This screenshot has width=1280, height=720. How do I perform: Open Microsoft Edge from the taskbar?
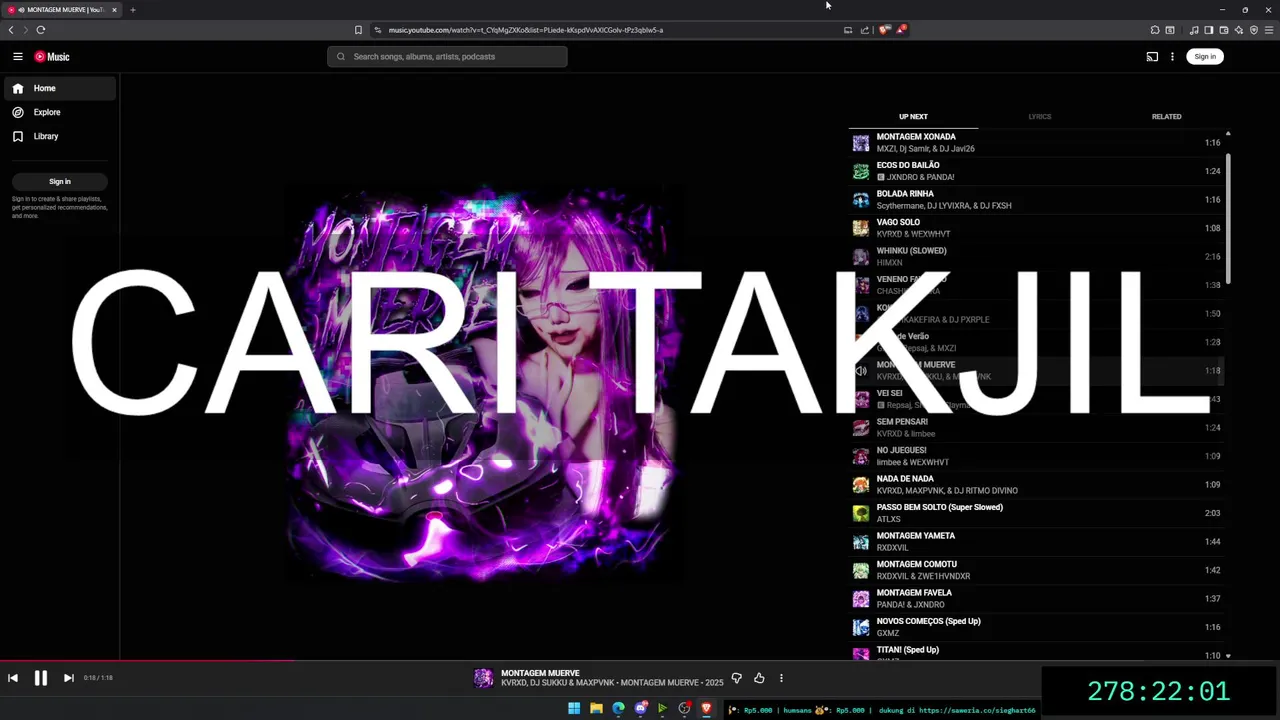click(618, 709)
